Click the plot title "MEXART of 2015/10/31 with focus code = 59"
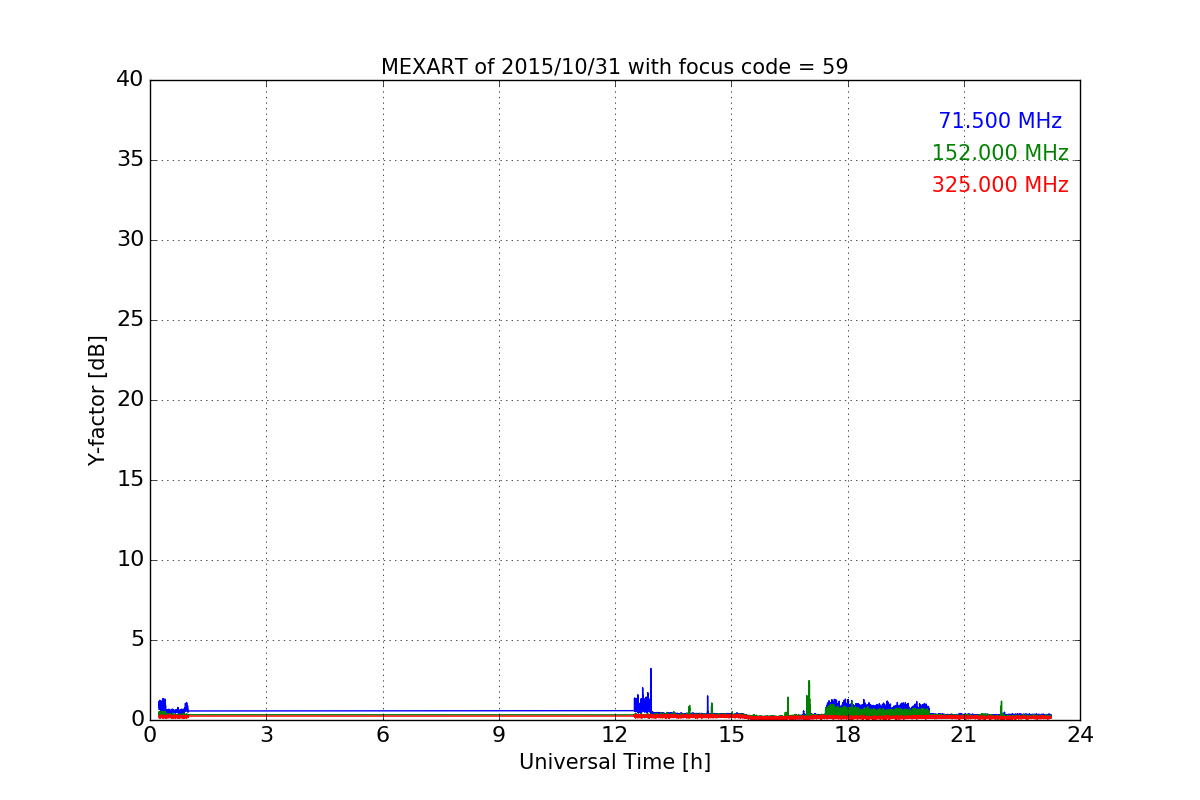The height and width of the screenshot is (800, 1200). (x=614, y=67)
